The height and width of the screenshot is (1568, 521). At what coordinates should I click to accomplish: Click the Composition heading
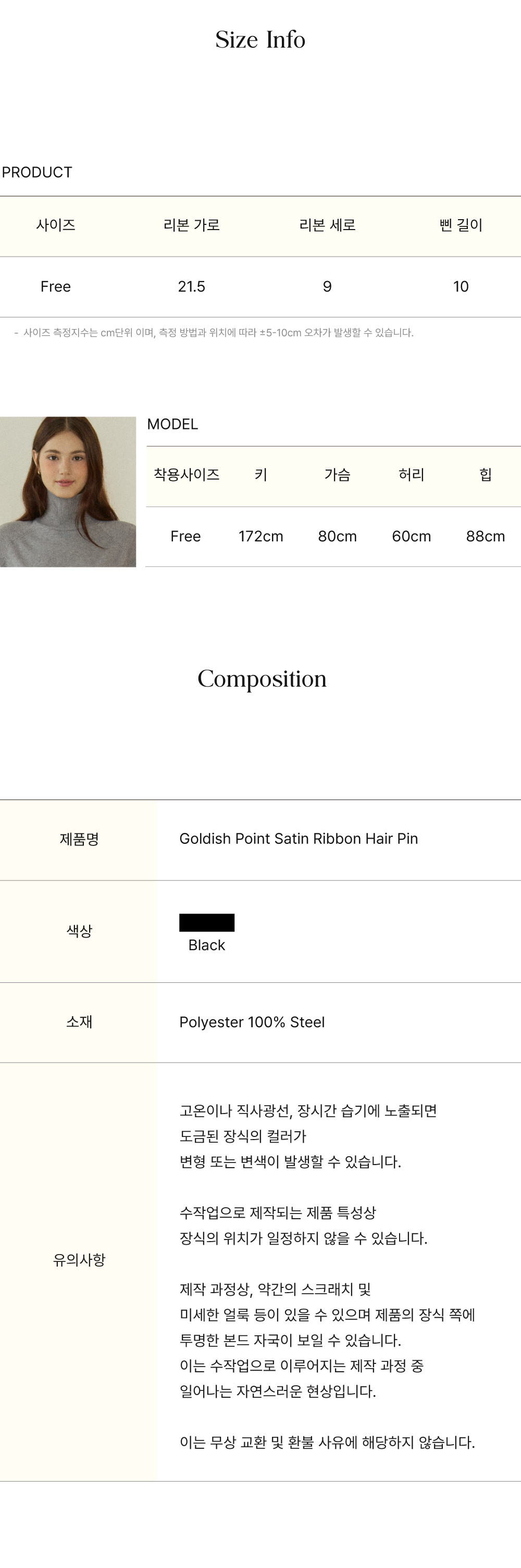[x=262, y=679]
